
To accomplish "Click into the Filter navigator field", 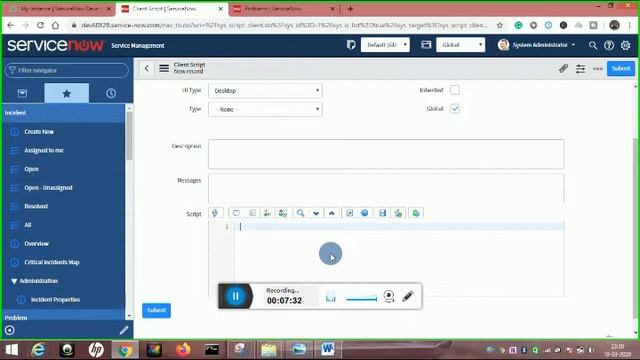I will pyautogui.click(x=67, y=70).
